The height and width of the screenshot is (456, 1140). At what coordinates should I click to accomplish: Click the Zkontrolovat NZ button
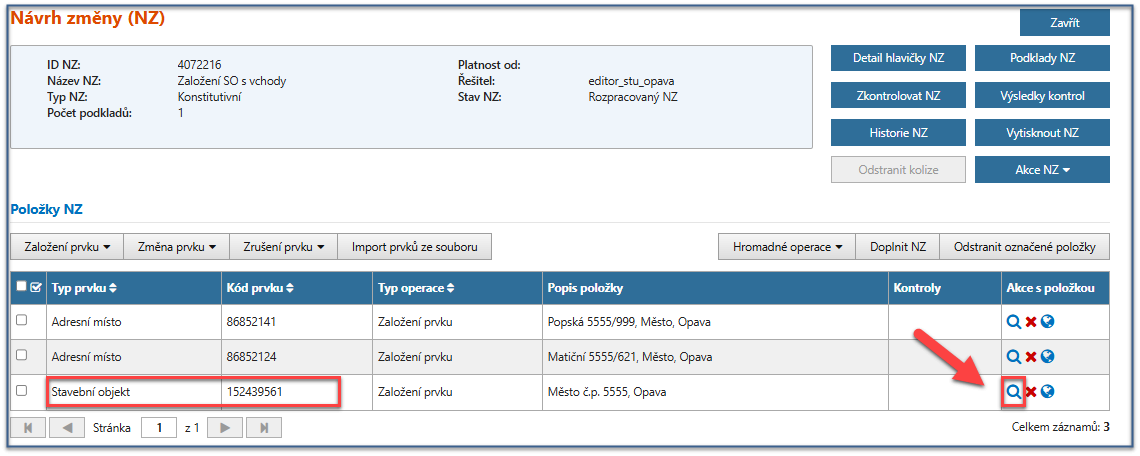point(898,96)
